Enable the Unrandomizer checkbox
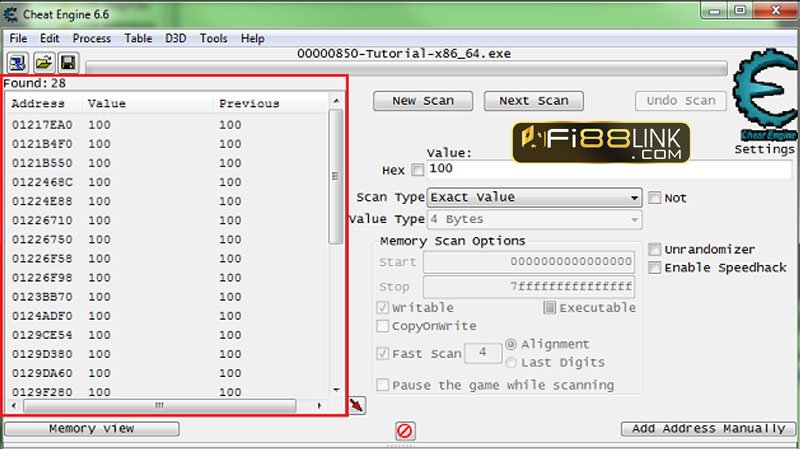This screenshot has width=800, height=450. (x=654, y=249)
